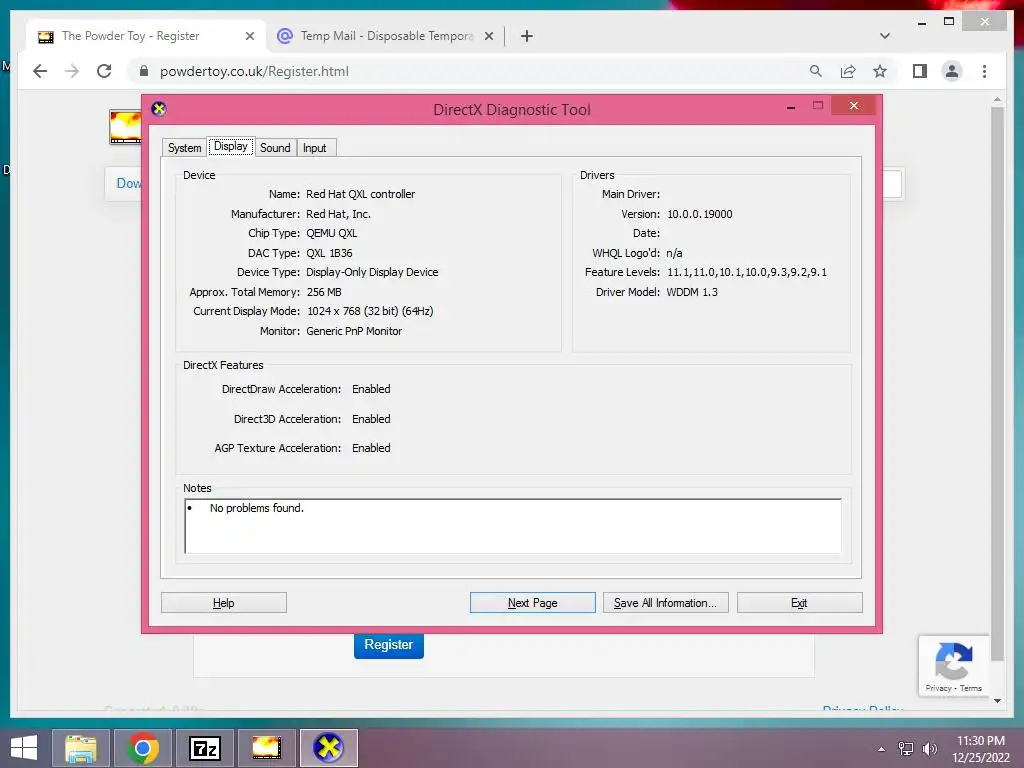The width and height of the screenshot is (1024, 768).
Task: Open 7-Zip from the taskbar
Action: [204, 748]
